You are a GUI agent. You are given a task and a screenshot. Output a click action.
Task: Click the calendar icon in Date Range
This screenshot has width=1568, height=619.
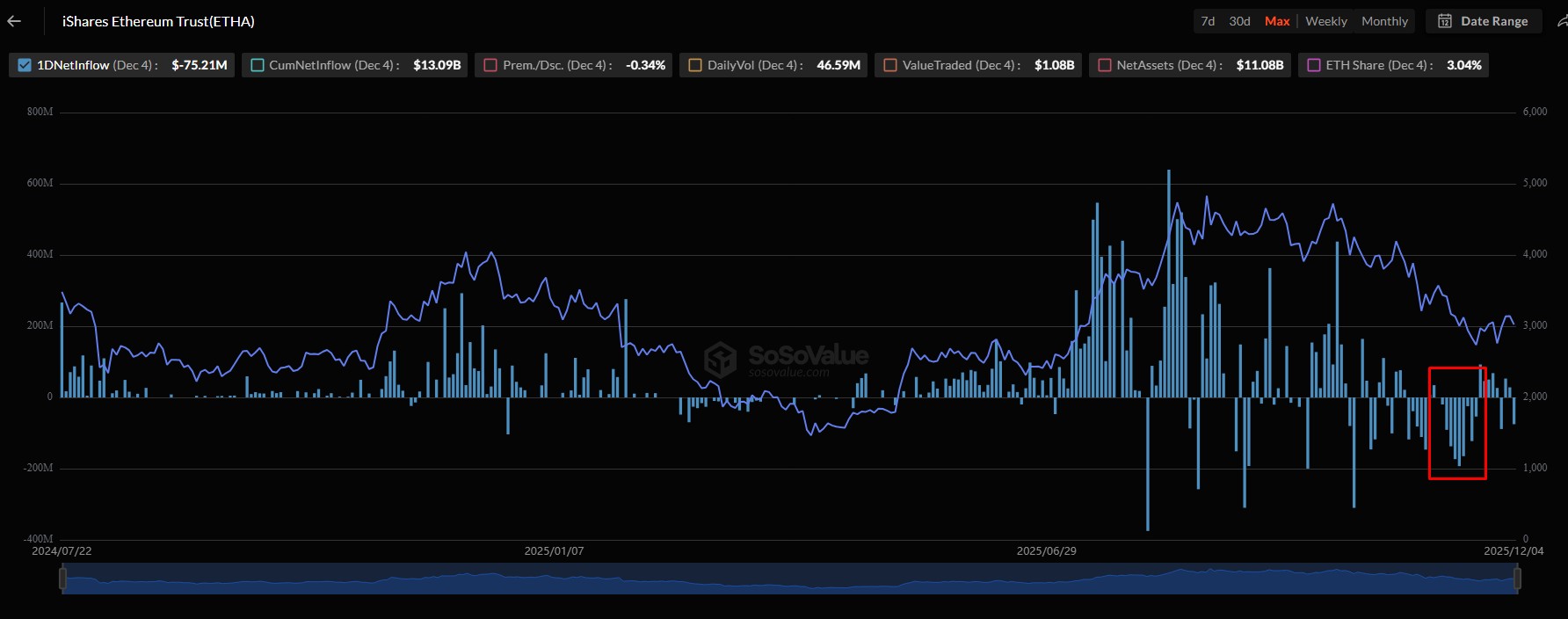click(x=1445, y=21)
